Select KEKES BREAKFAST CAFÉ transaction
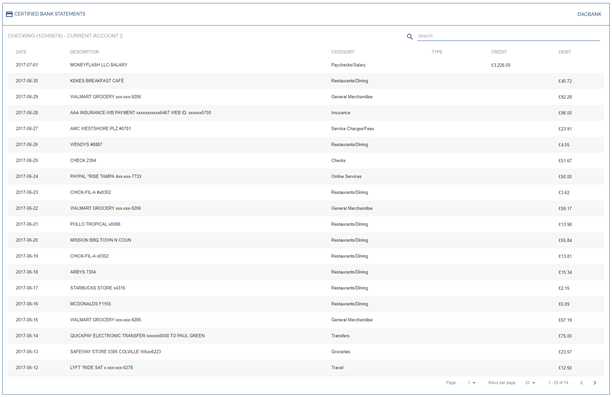The height and width of the screenshot is (397, 612). [x=97, y=81]
